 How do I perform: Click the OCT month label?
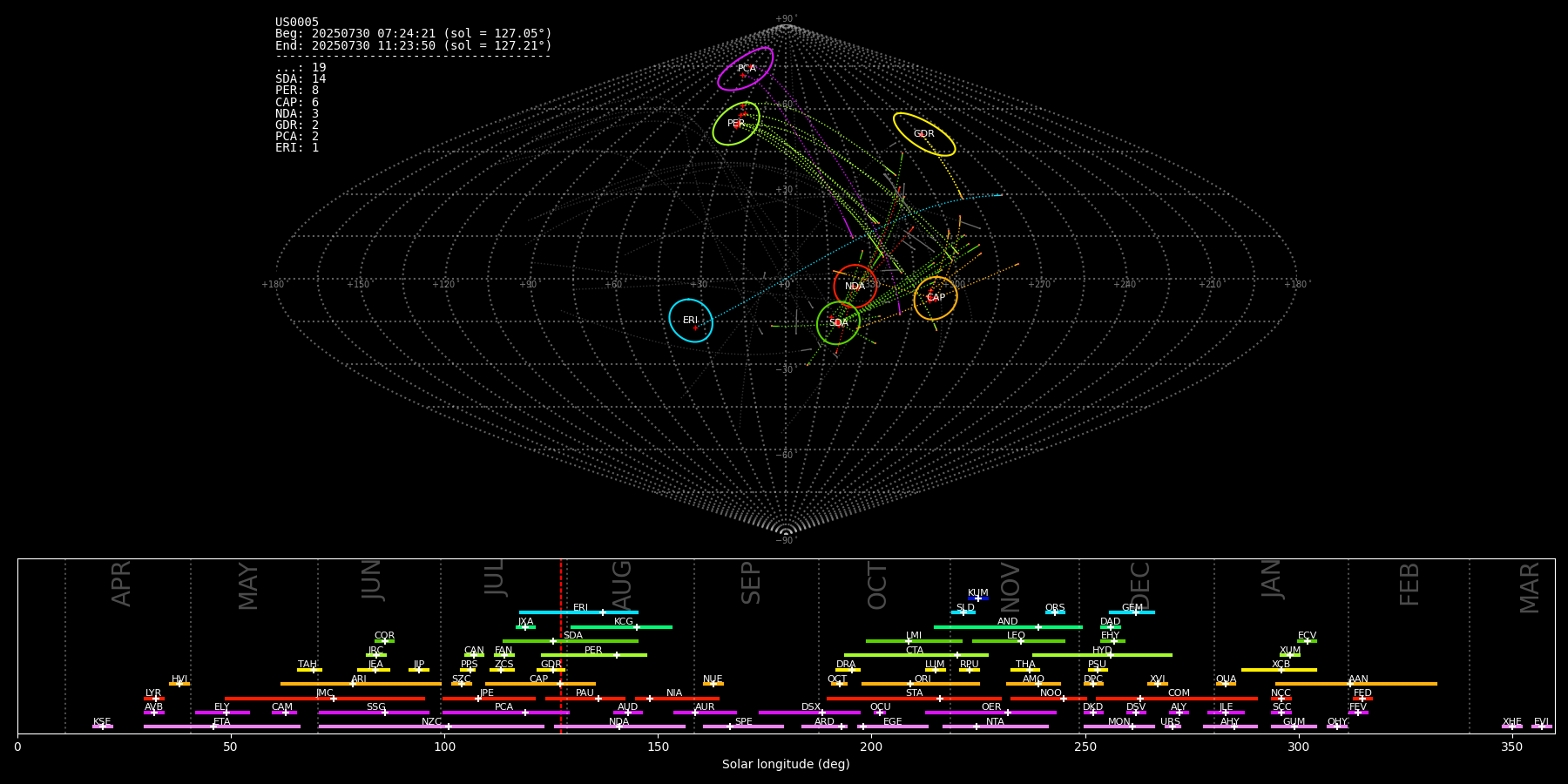click(x=878, y=585)
